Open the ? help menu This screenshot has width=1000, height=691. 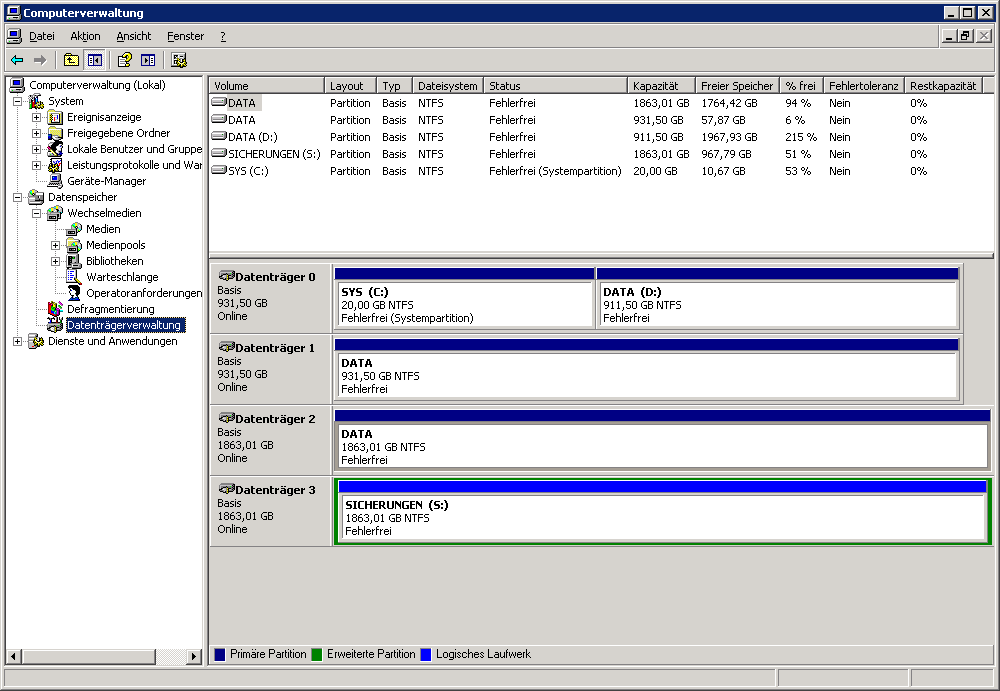click(x=223, y=36)
